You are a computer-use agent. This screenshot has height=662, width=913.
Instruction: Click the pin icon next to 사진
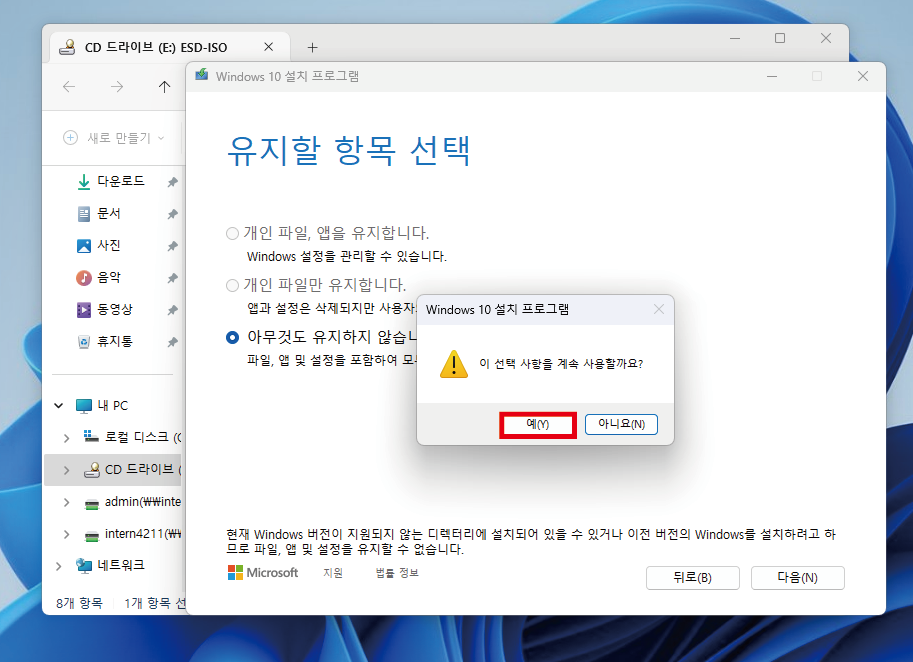click(172, 246)
